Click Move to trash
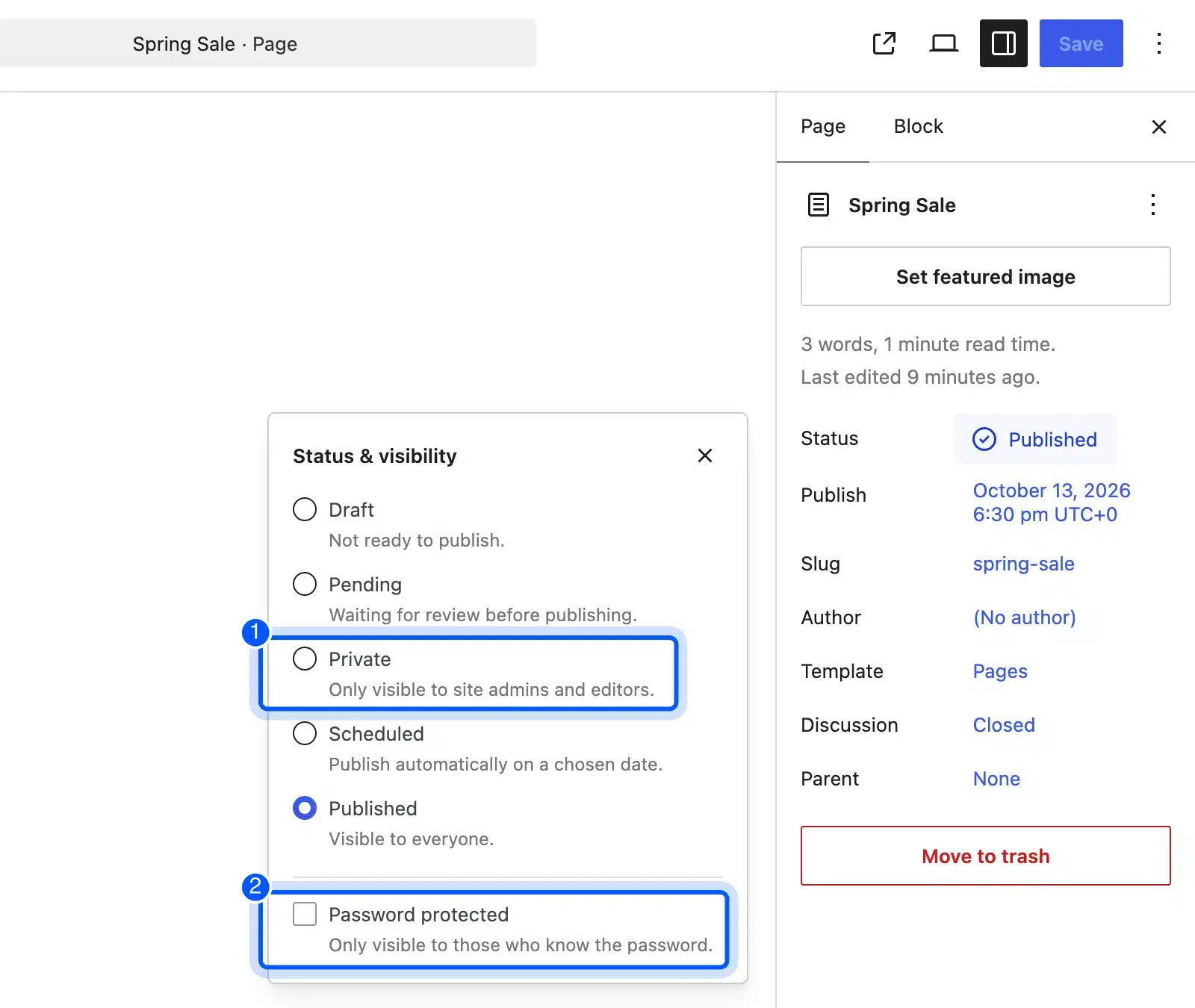The width and height of the screenshot is (1195, 1008). pyautogui.click(x=986, y=856)
